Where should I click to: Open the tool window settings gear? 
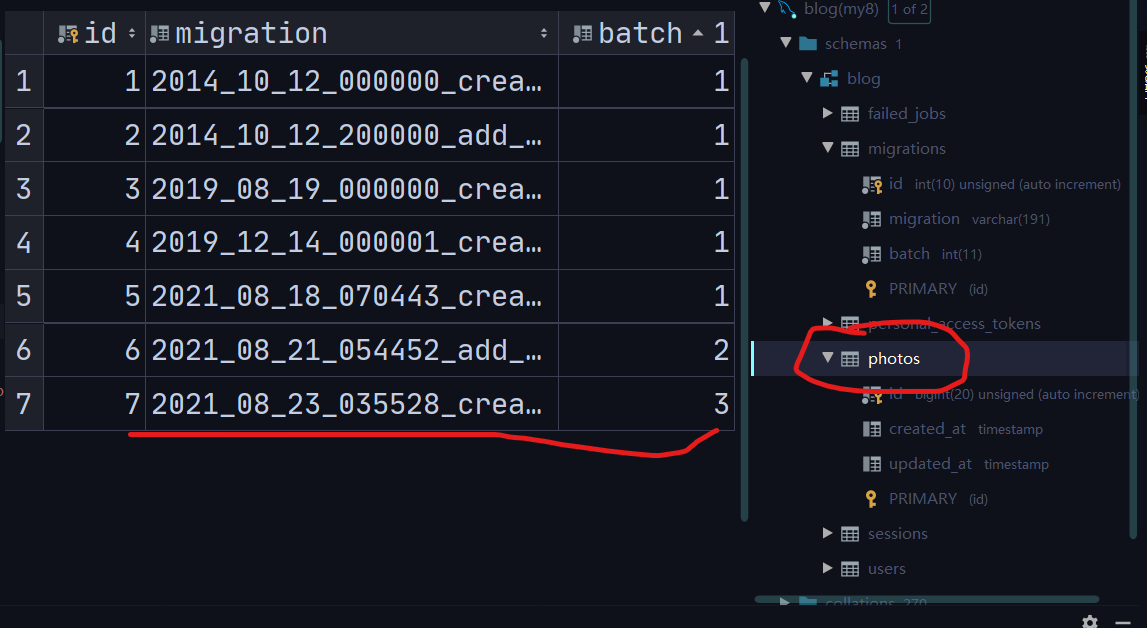click(1090, 621)
